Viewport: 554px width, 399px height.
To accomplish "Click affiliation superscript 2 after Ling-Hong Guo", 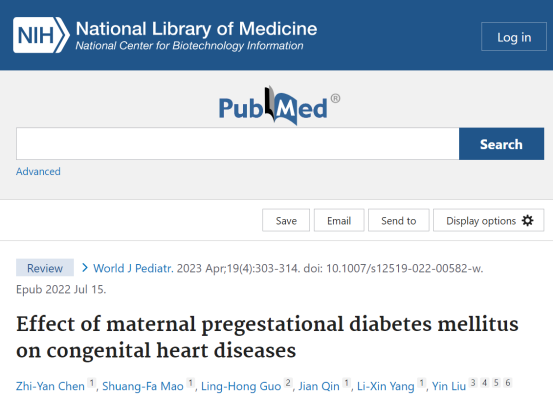I will pos(288,382).
